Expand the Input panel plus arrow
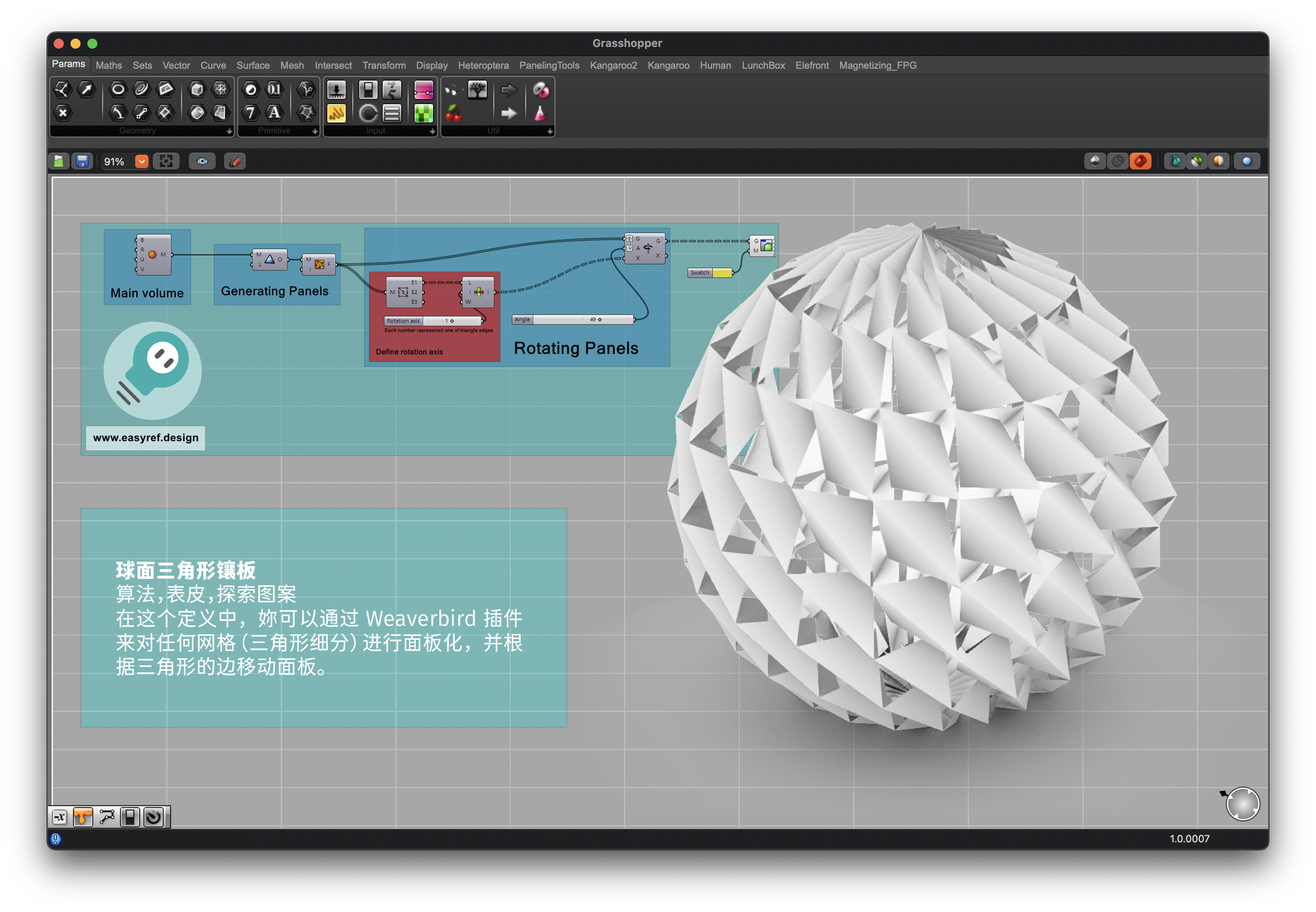 (x=432, y=131)
